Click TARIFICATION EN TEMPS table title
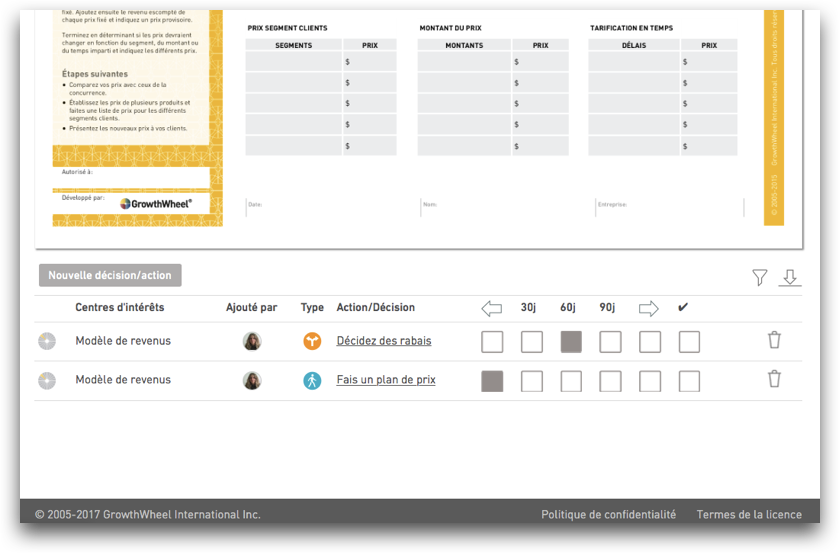The width and height of the screenshot is (840, 553). point(632,28)
